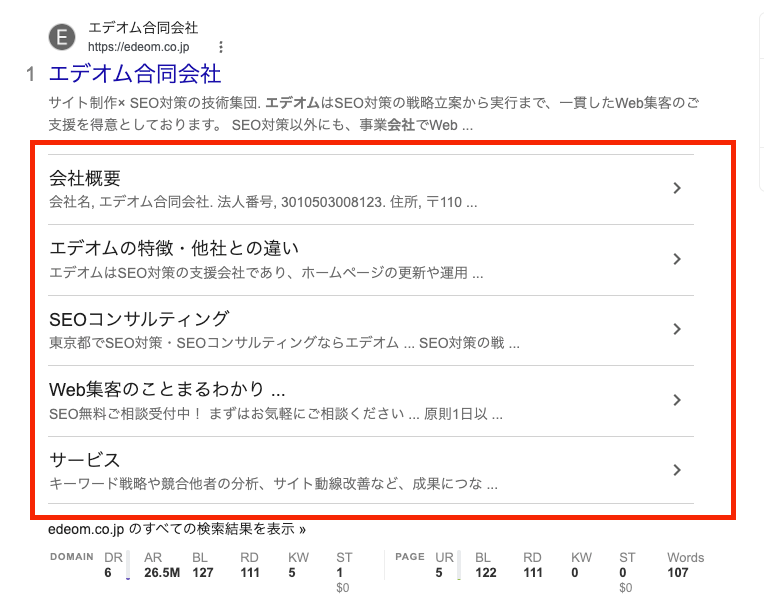The image size is (764, 612).
Task: Click the domain AR value 26.5M
Action: coord(162,573)
